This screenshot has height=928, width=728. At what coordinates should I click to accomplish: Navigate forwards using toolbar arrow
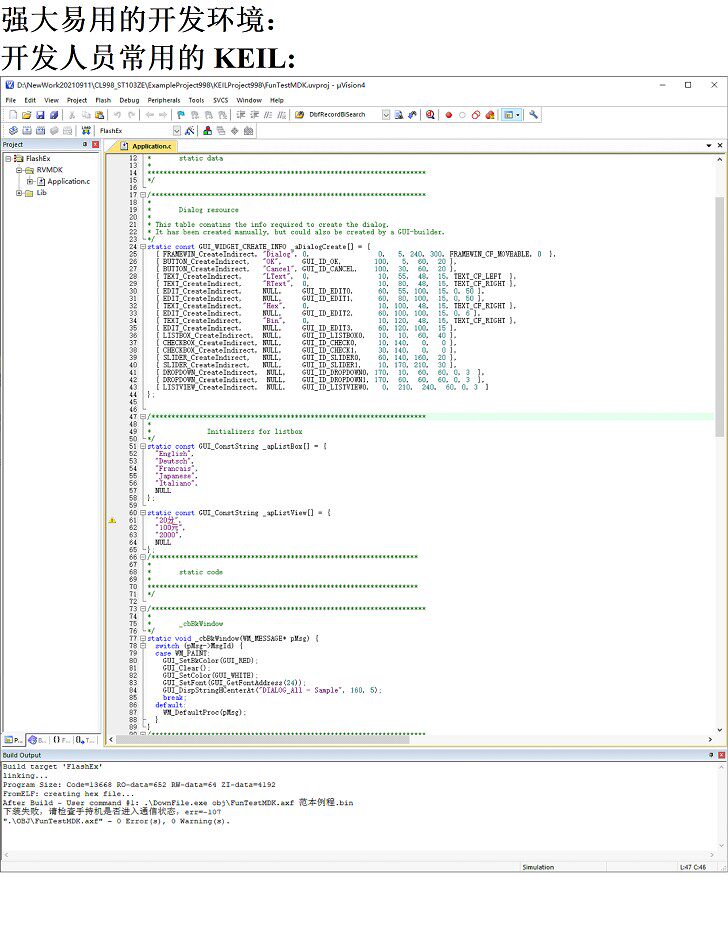click(x=163, y=115)
